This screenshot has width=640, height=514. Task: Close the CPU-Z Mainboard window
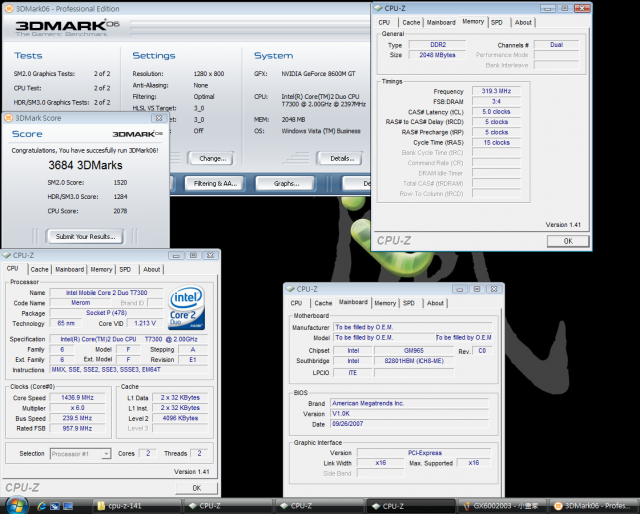coord(494,289)
